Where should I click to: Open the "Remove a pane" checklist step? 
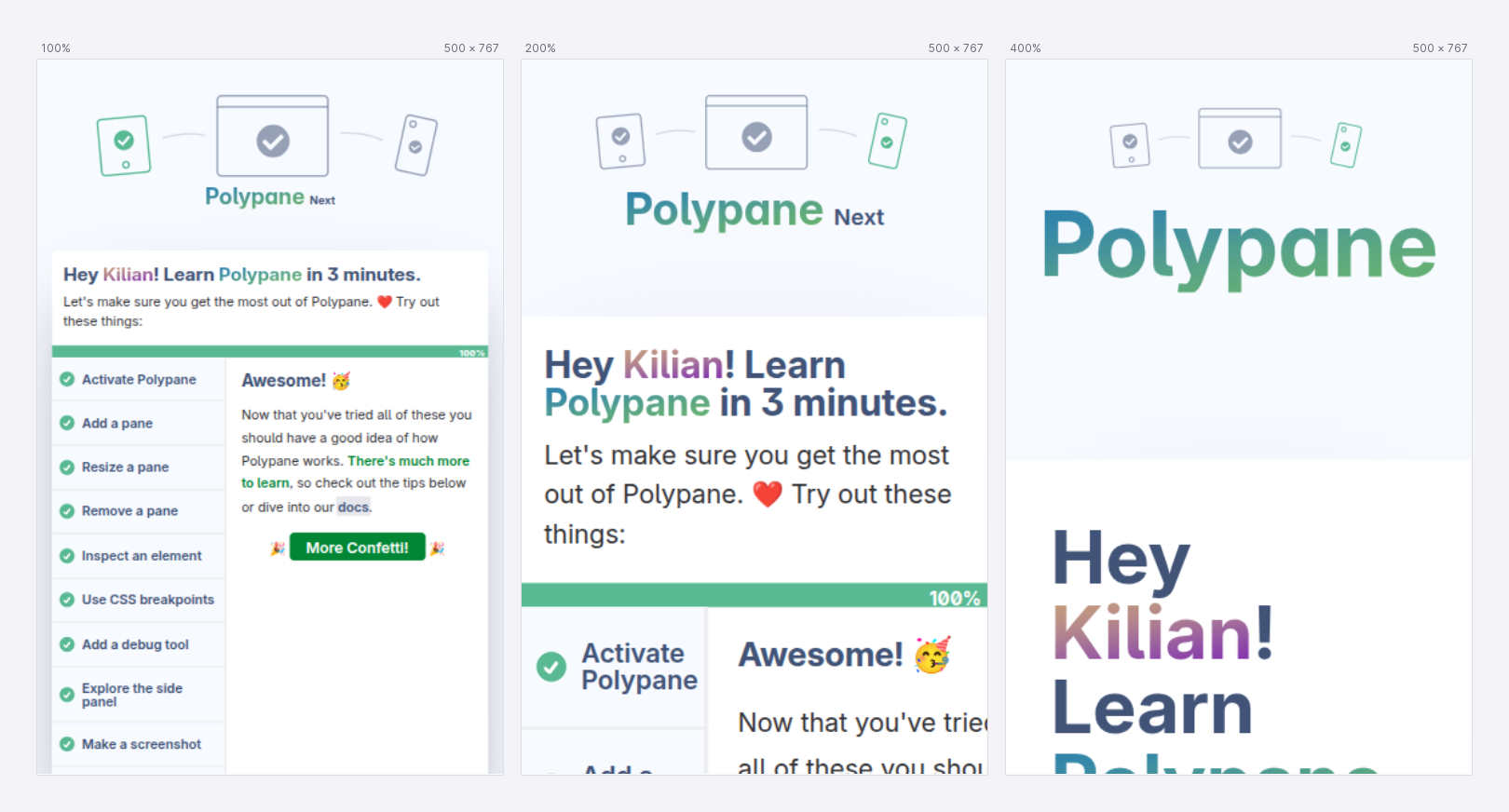coord(139,511)
